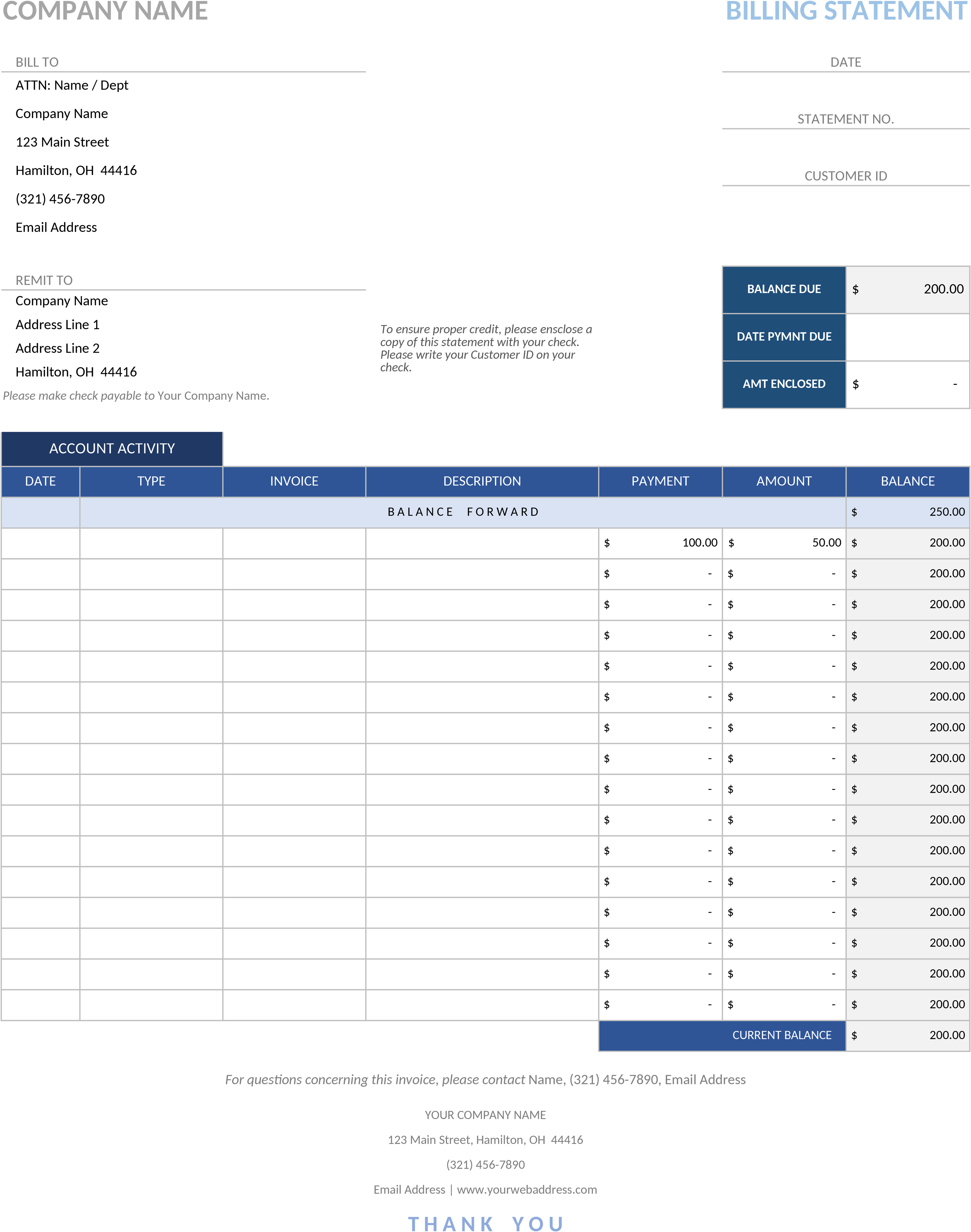Click the COMPANY NAME heading
The image size is (971, 1232).
[x=105, y=11]
